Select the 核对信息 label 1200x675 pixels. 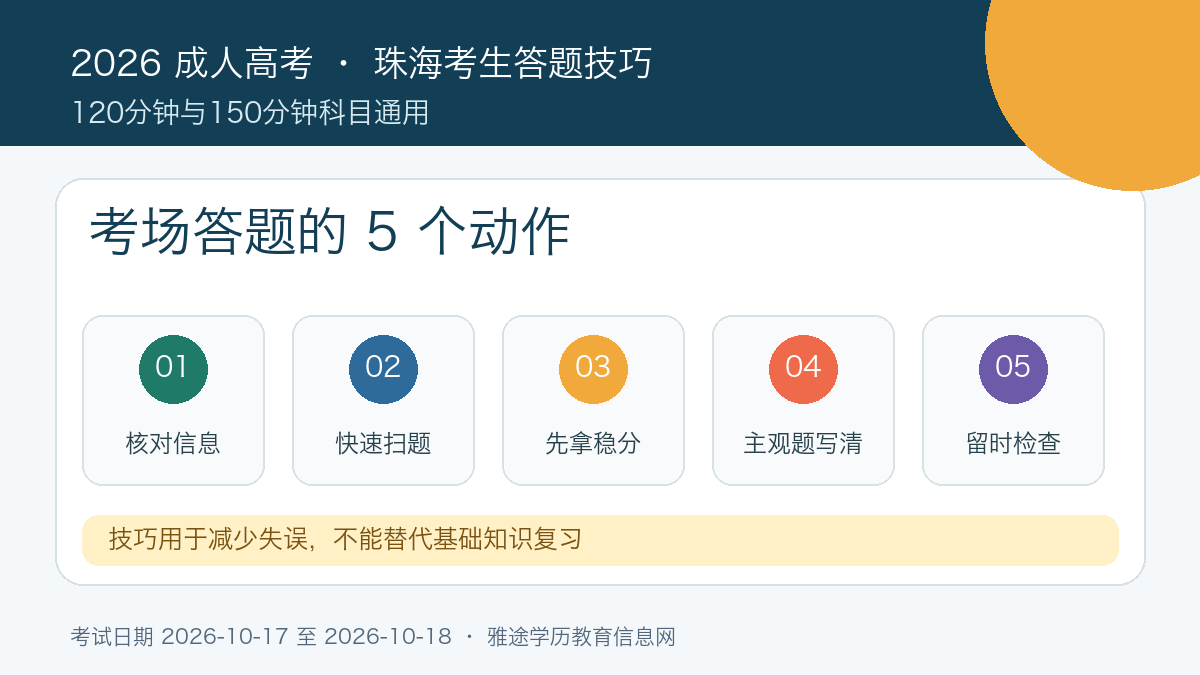click(x=173, y=443)
